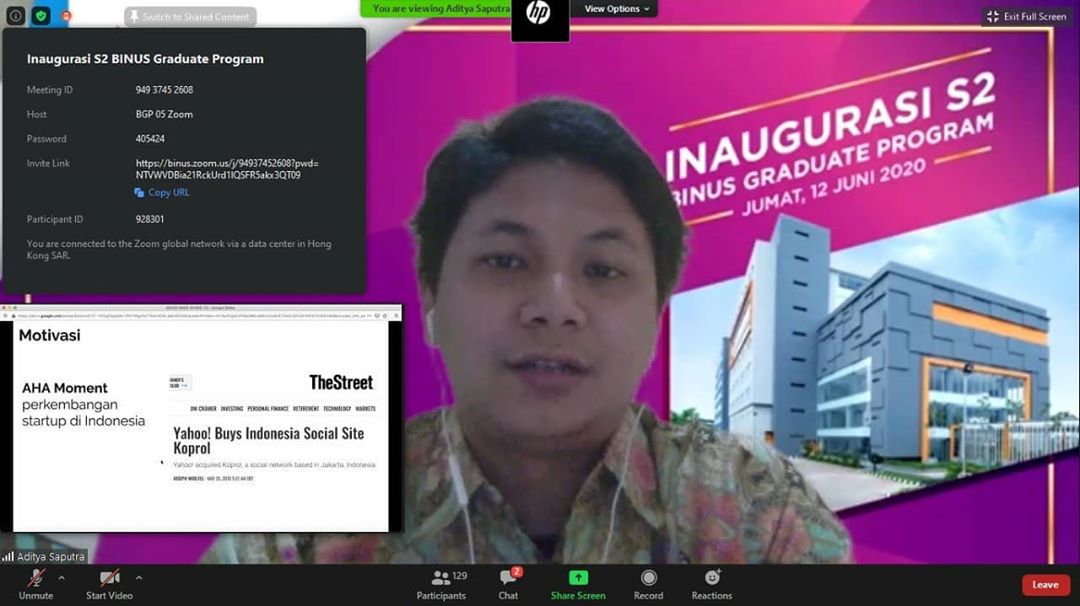Click the meeting information icon
Image resolution: width=1080 pixels, height=606 pixels.
click(x=15, y=16)
